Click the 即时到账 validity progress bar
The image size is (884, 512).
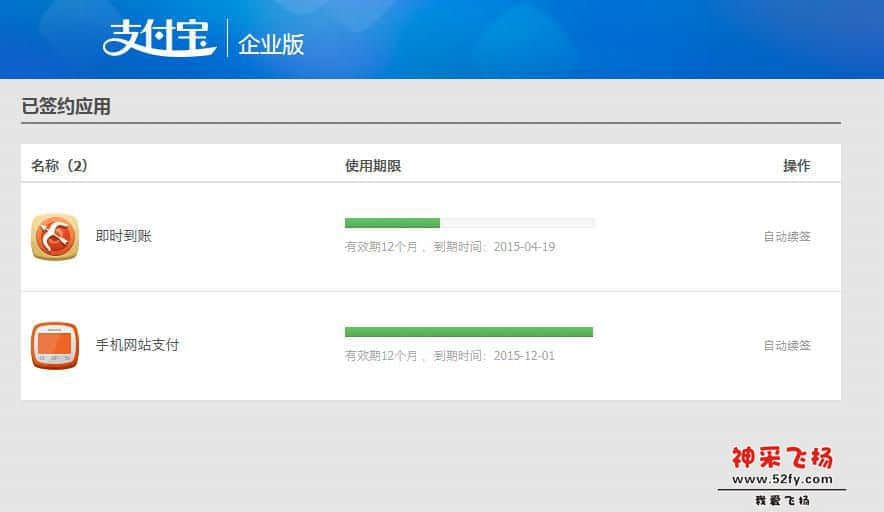point(469,223)
